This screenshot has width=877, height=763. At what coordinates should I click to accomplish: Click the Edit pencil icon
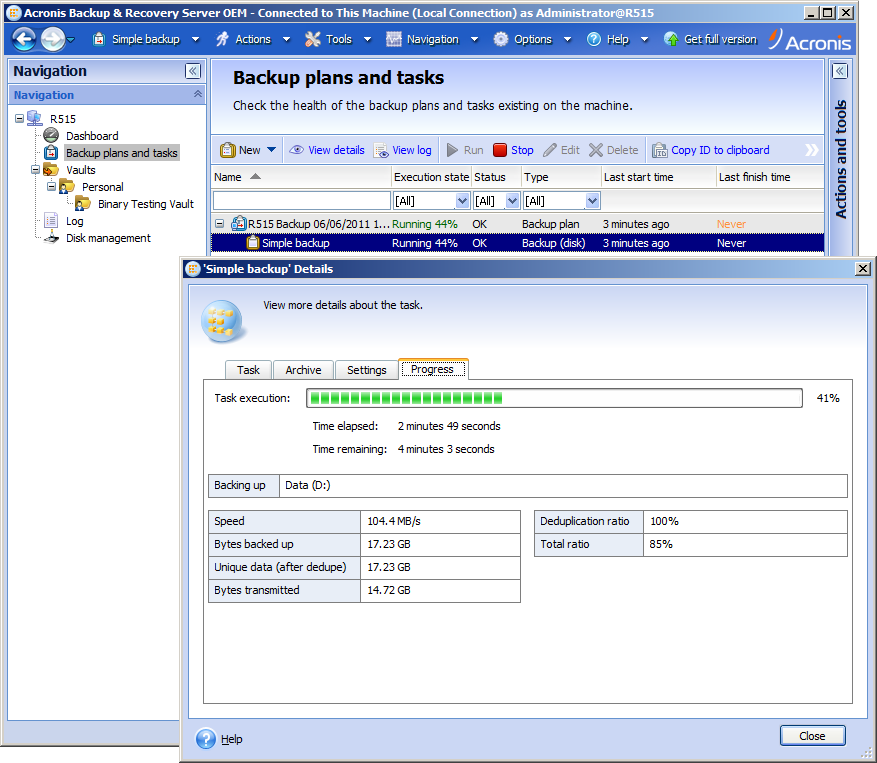(550, 150)
